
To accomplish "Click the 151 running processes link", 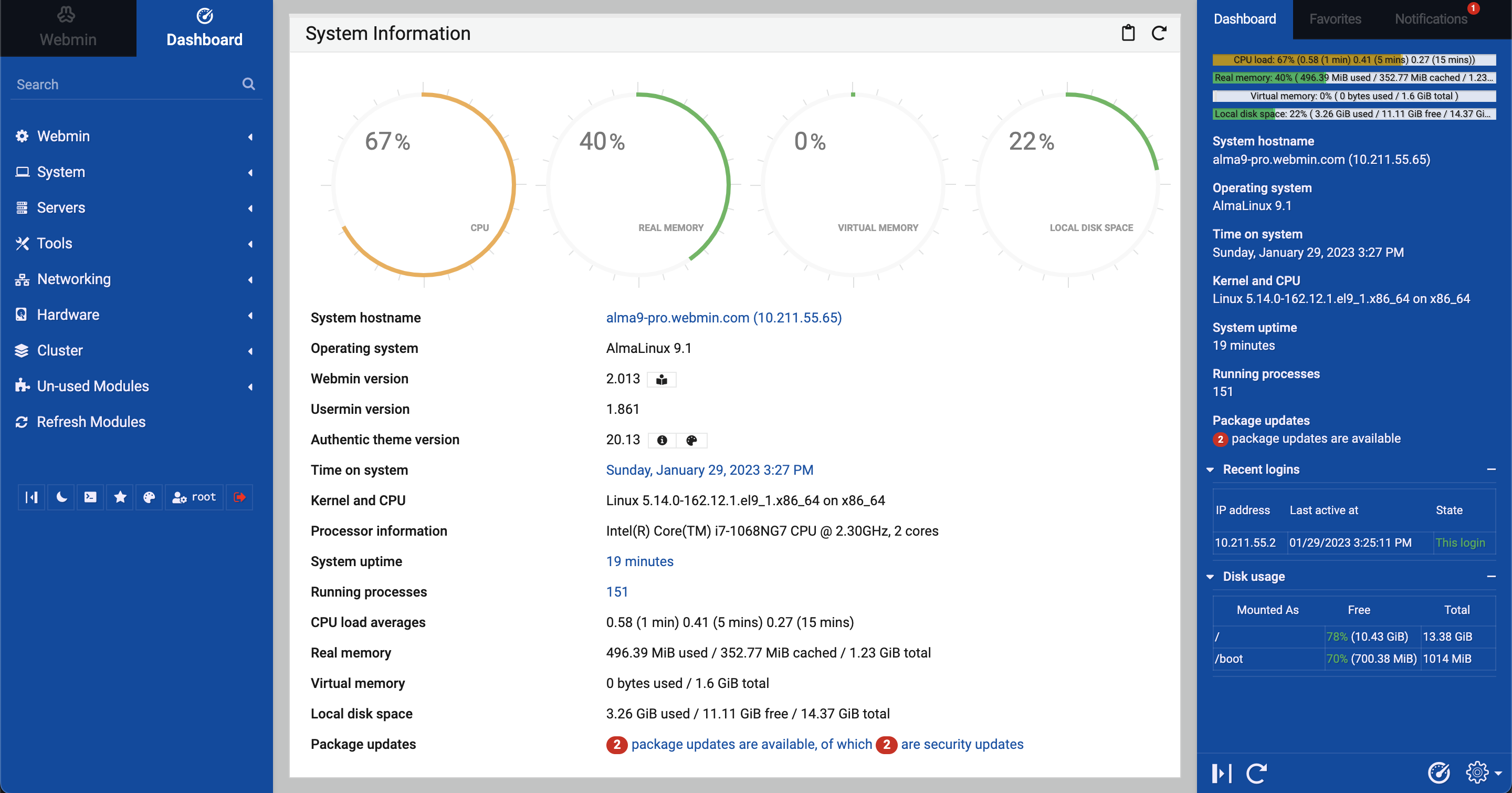I will pyautogui.click(x=617, y=592).
